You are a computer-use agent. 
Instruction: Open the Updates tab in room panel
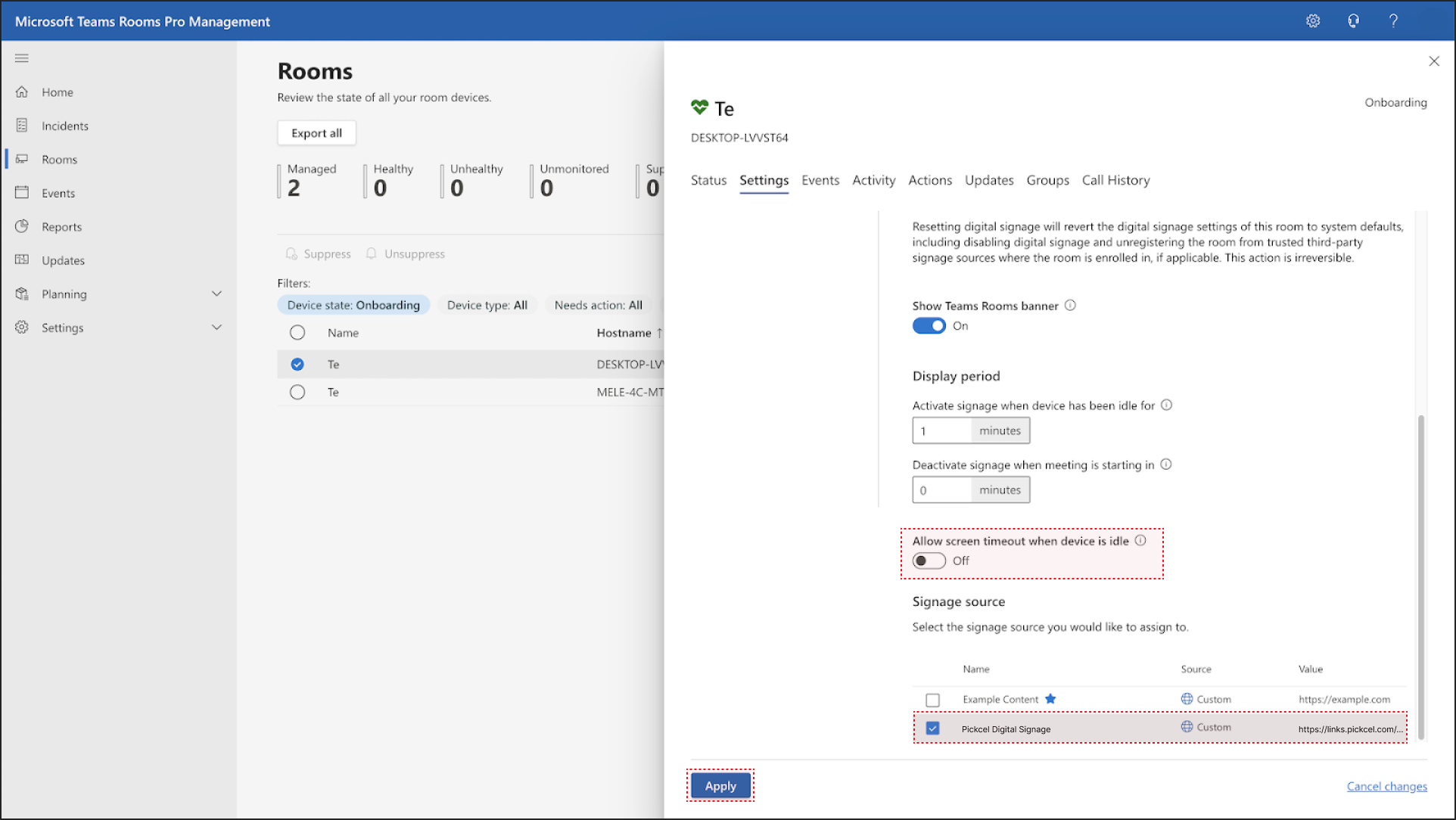(988, 180)
